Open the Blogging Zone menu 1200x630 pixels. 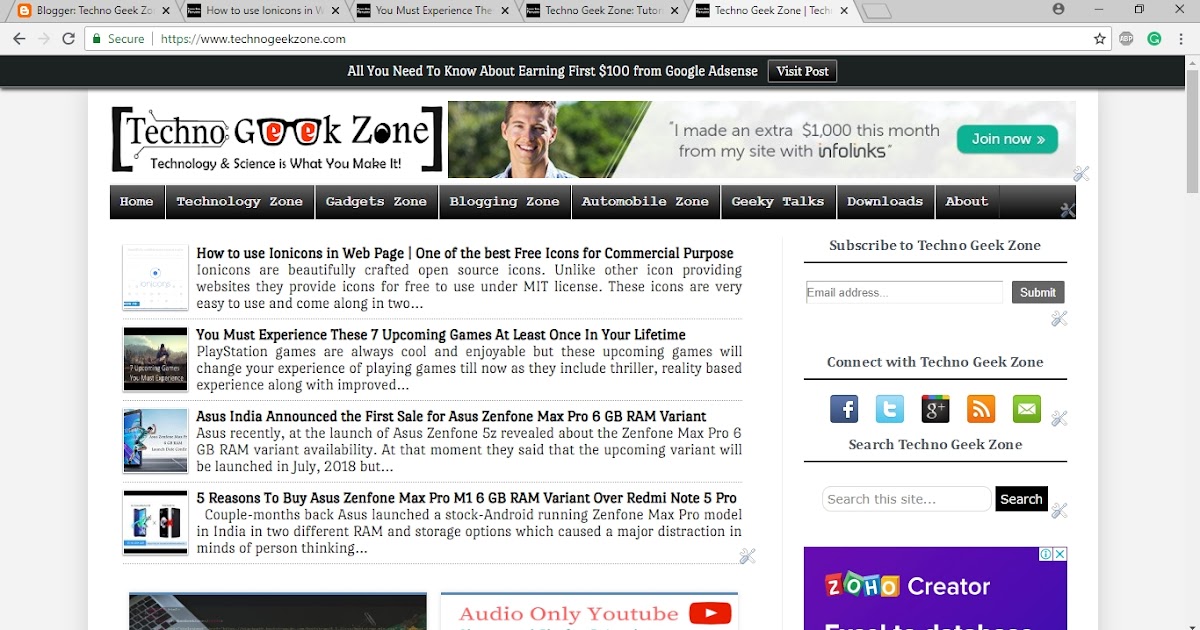pos(505,202)
